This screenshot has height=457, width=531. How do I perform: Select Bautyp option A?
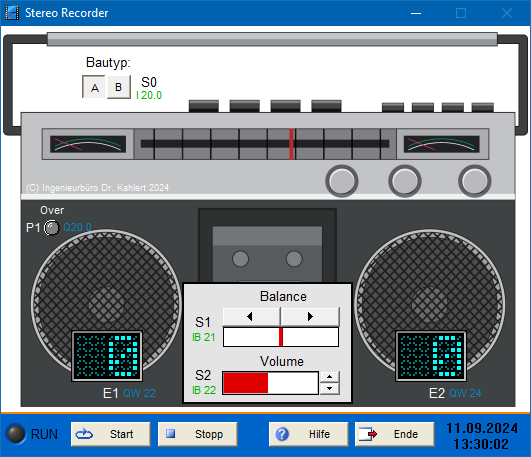tap(94, 87)
